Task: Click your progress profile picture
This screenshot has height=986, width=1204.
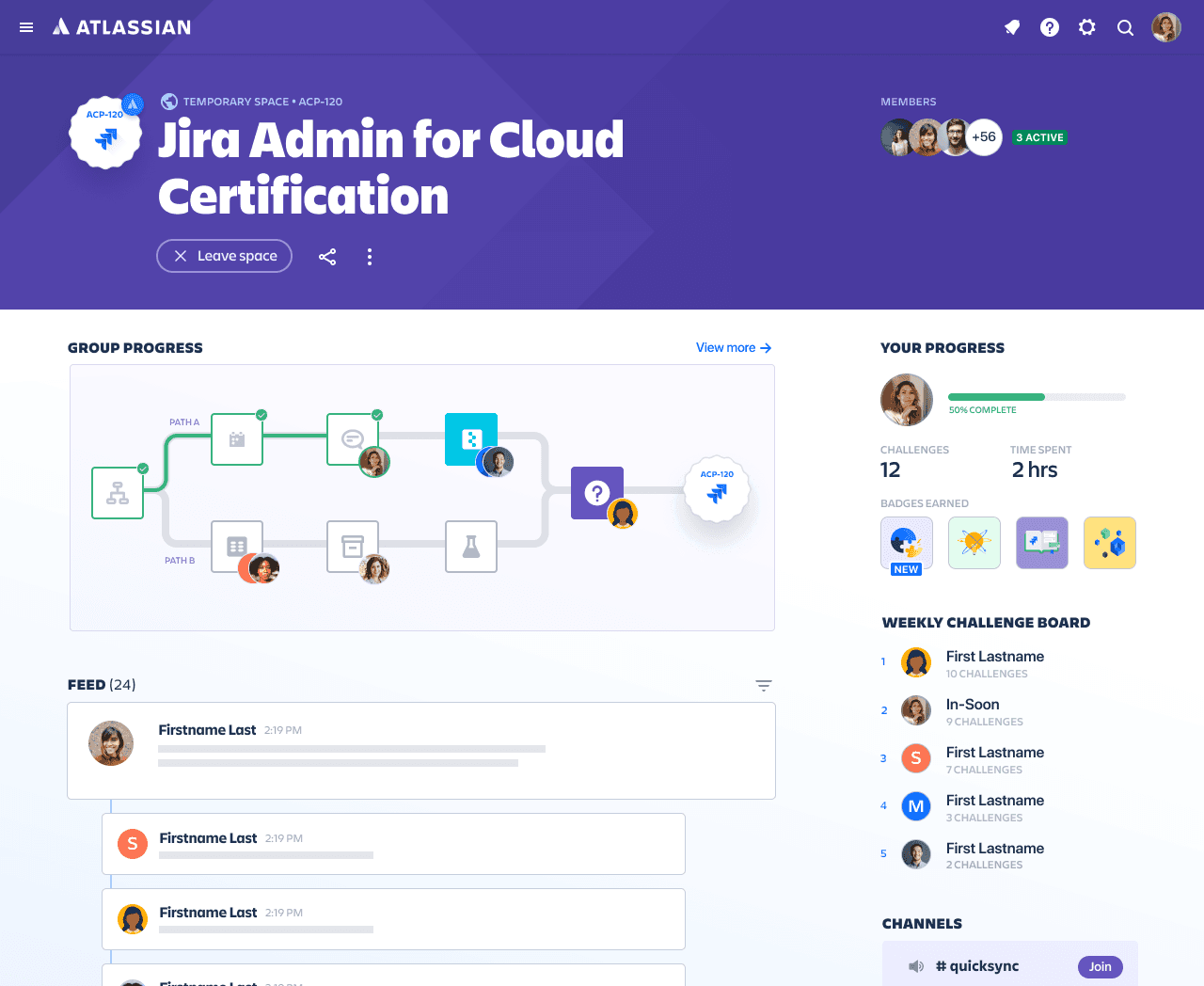Action: 907,400
